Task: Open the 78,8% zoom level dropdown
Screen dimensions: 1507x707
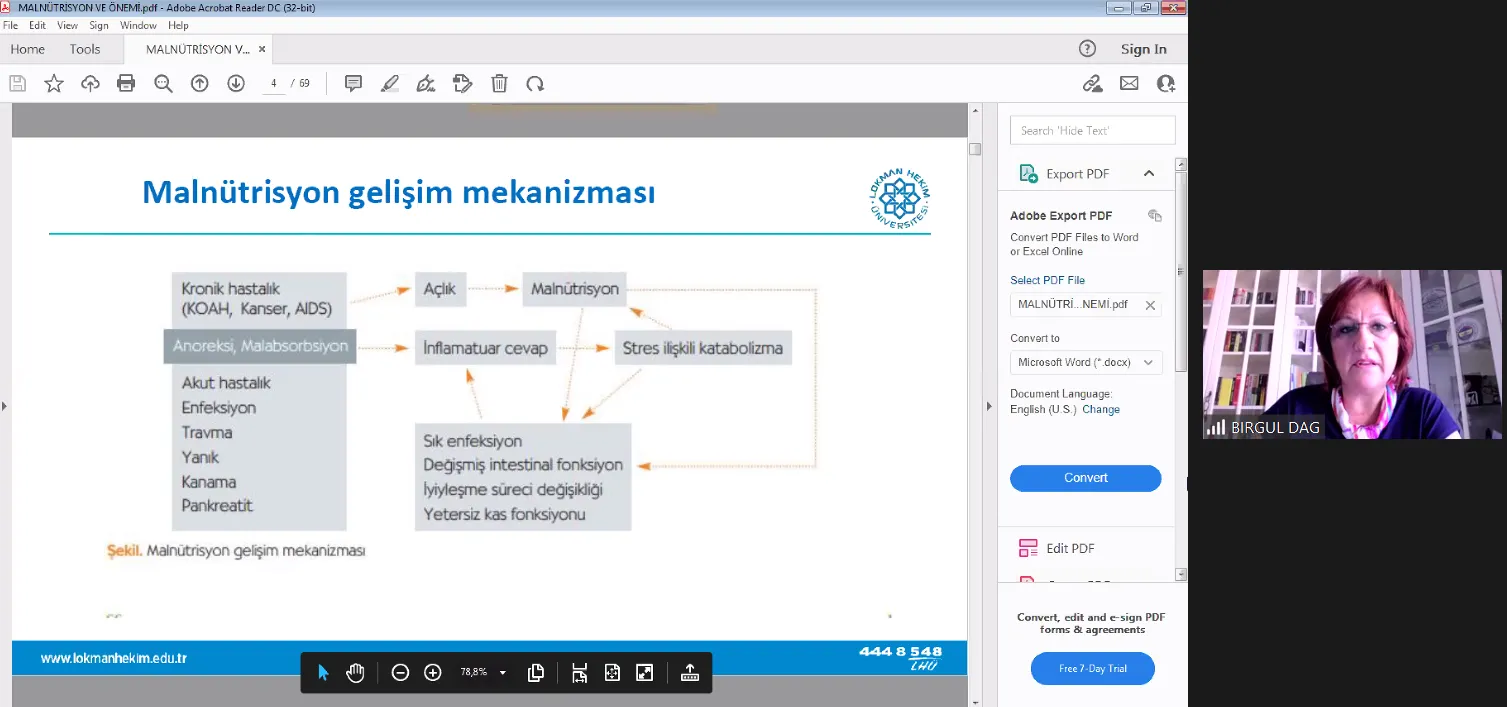Action: 502,673
